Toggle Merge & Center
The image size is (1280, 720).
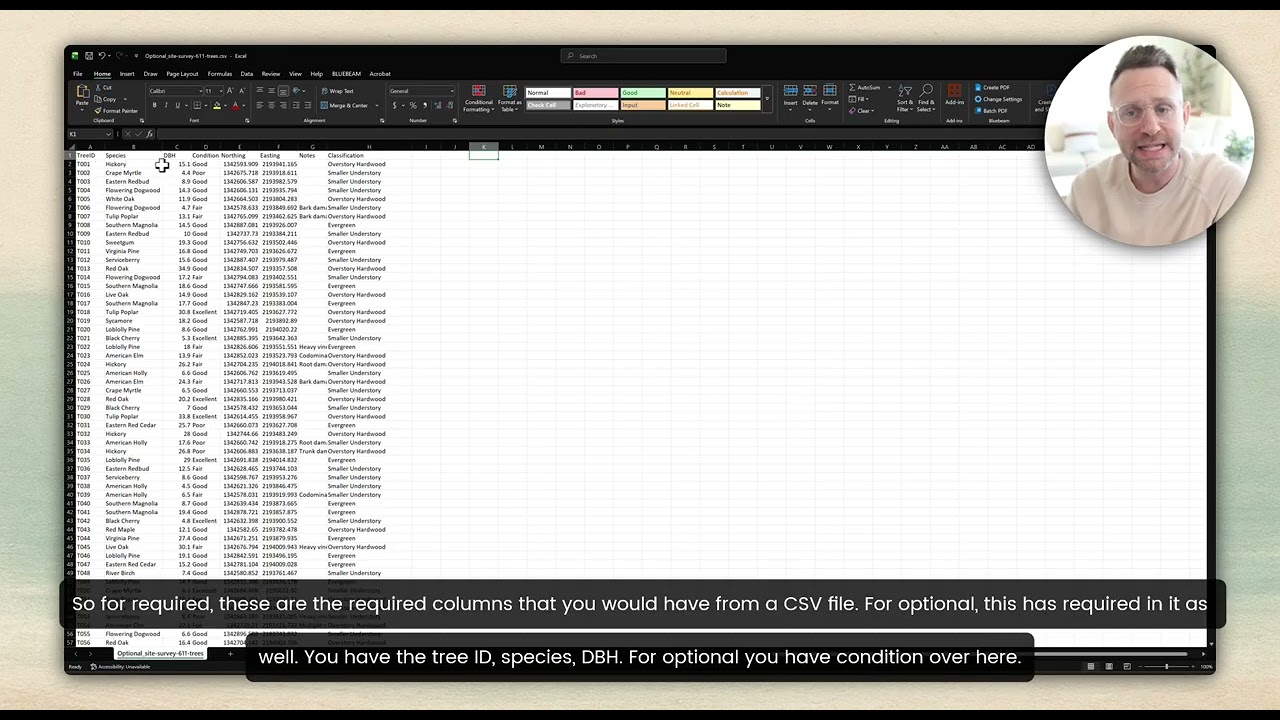coord(344,105)
